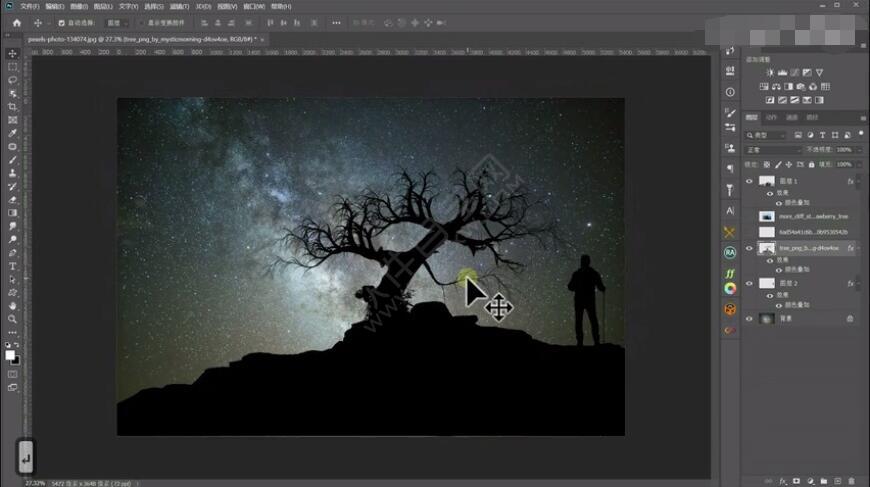870x487 pixels.
Task: Select the Eraser tool
Action: click(x=12, y=200)
